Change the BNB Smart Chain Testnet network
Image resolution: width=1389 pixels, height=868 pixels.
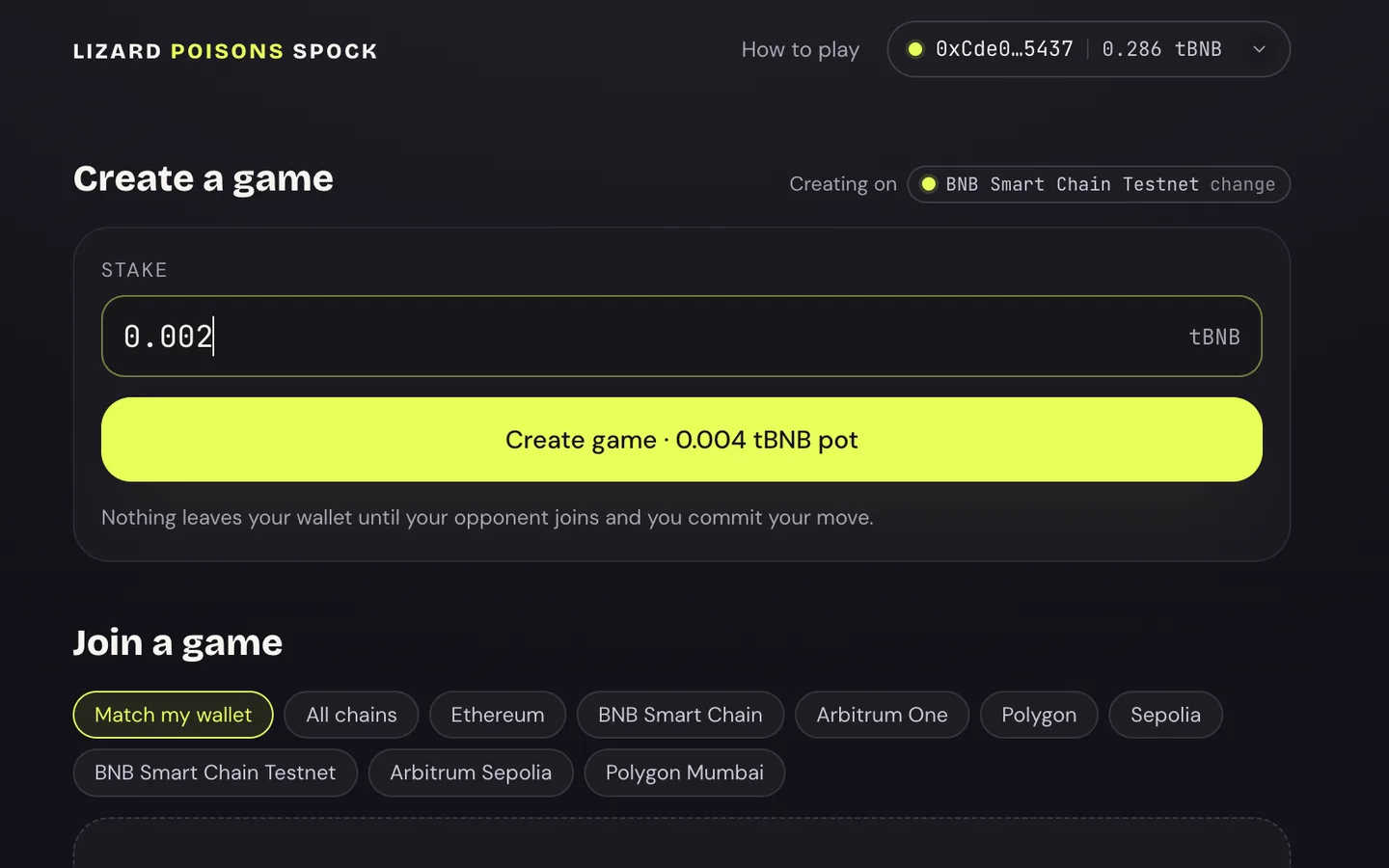point(1099,184)
